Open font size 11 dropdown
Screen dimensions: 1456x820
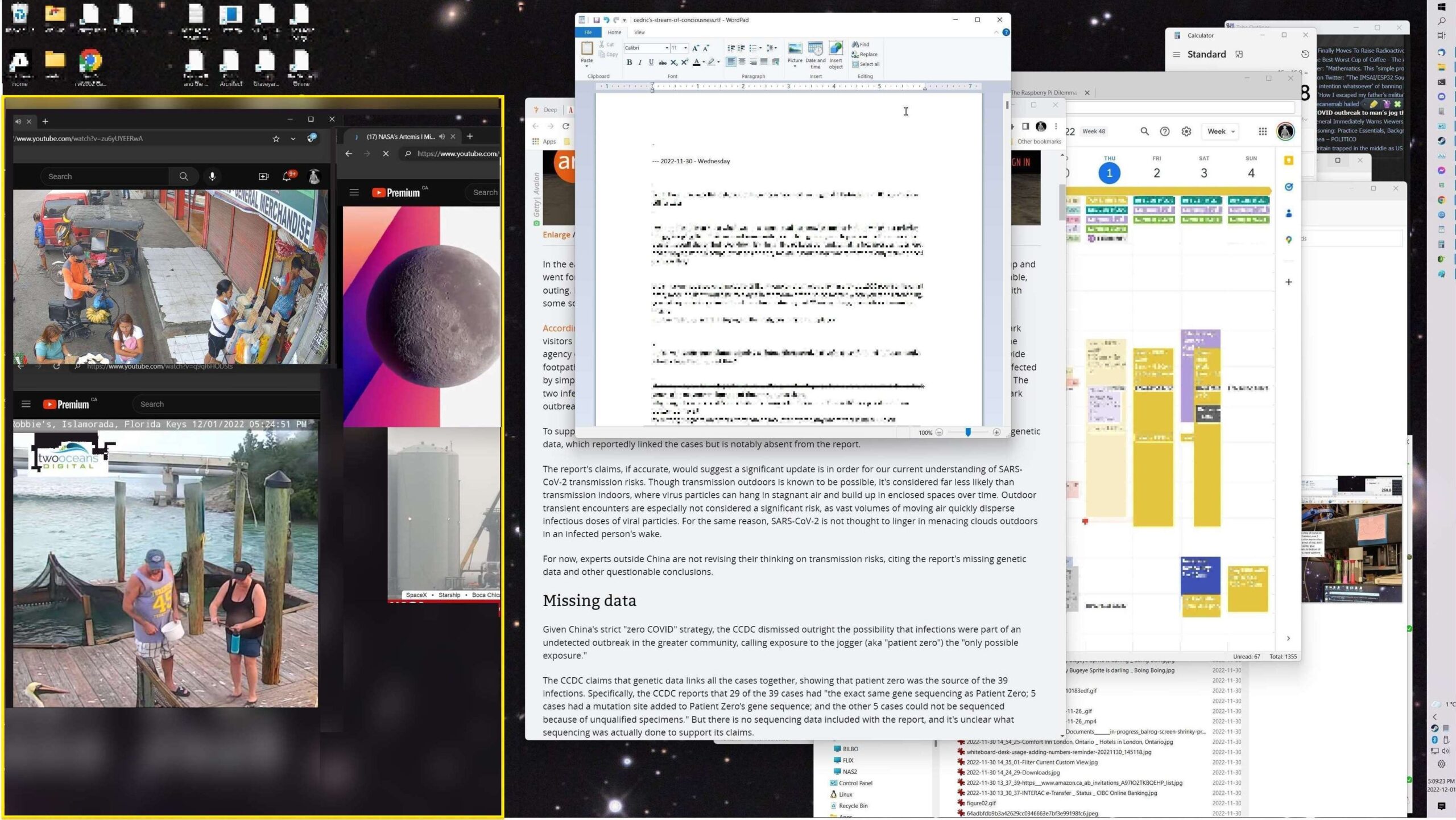click(x=685, y=48)
